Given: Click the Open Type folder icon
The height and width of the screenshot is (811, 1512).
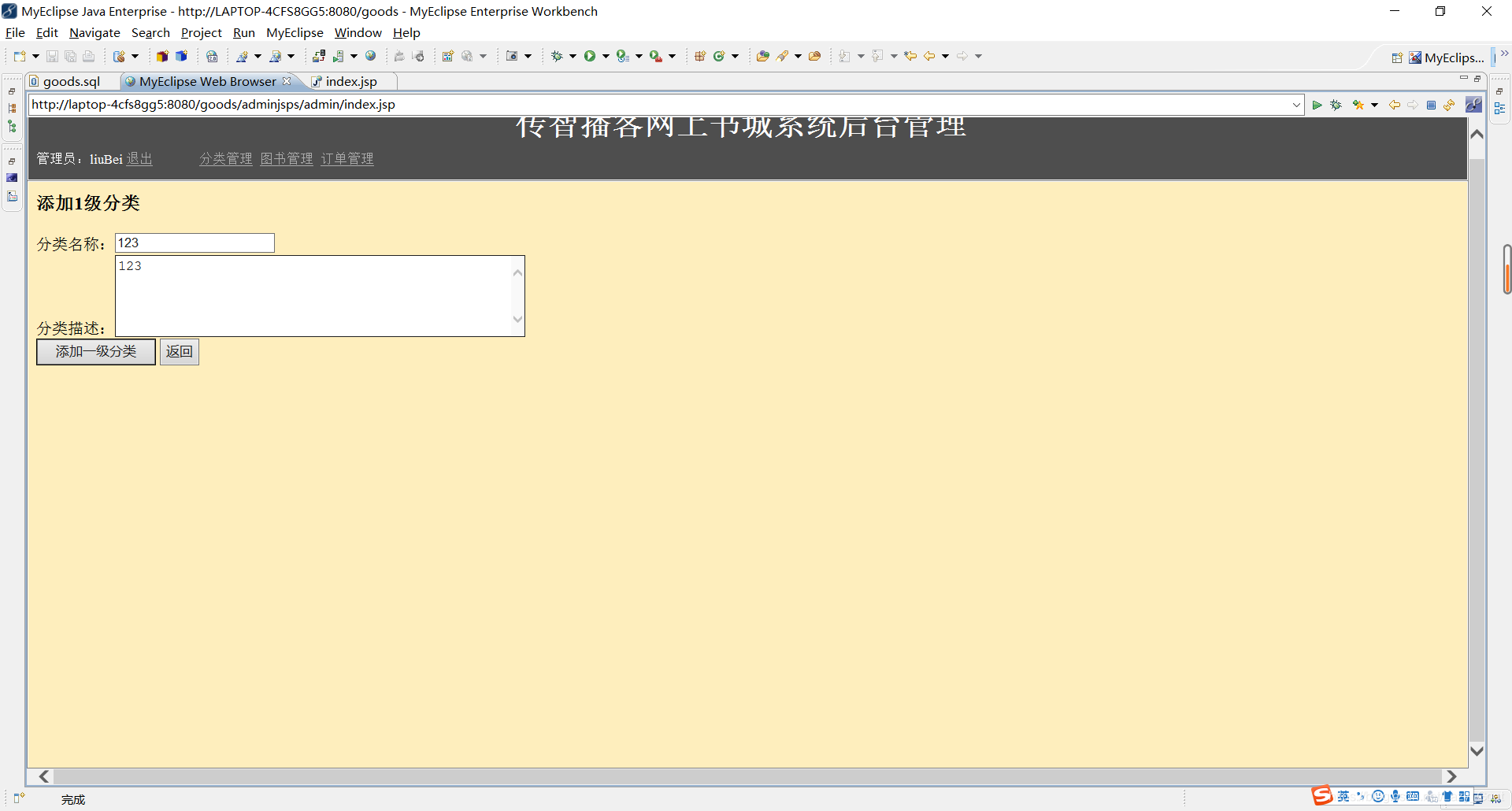Looking at the screenshot, I should tap(762, 56).
